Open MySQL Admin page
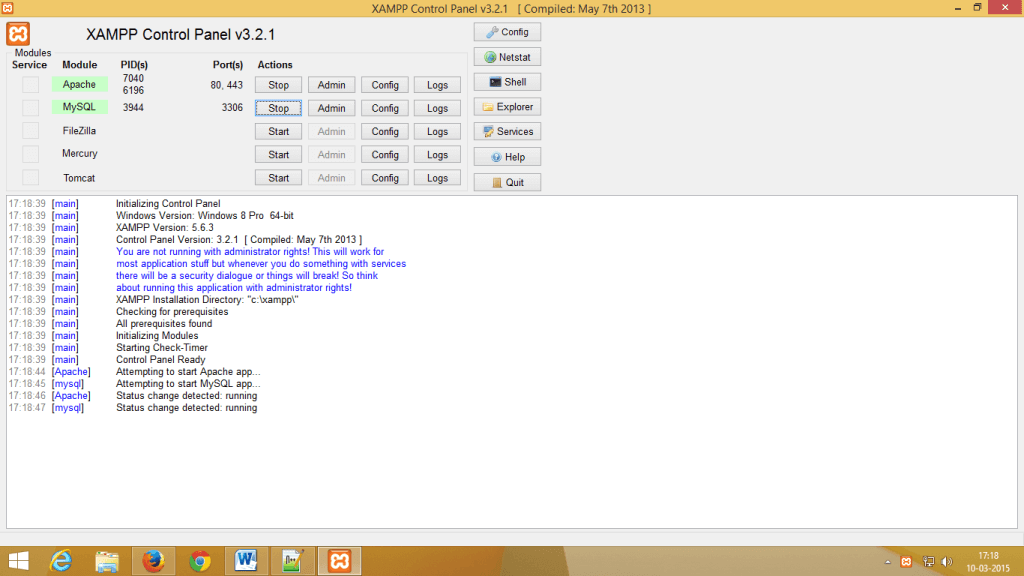Image resolution: width=1024 pixels, height=576 pixels. pos(331,108)
